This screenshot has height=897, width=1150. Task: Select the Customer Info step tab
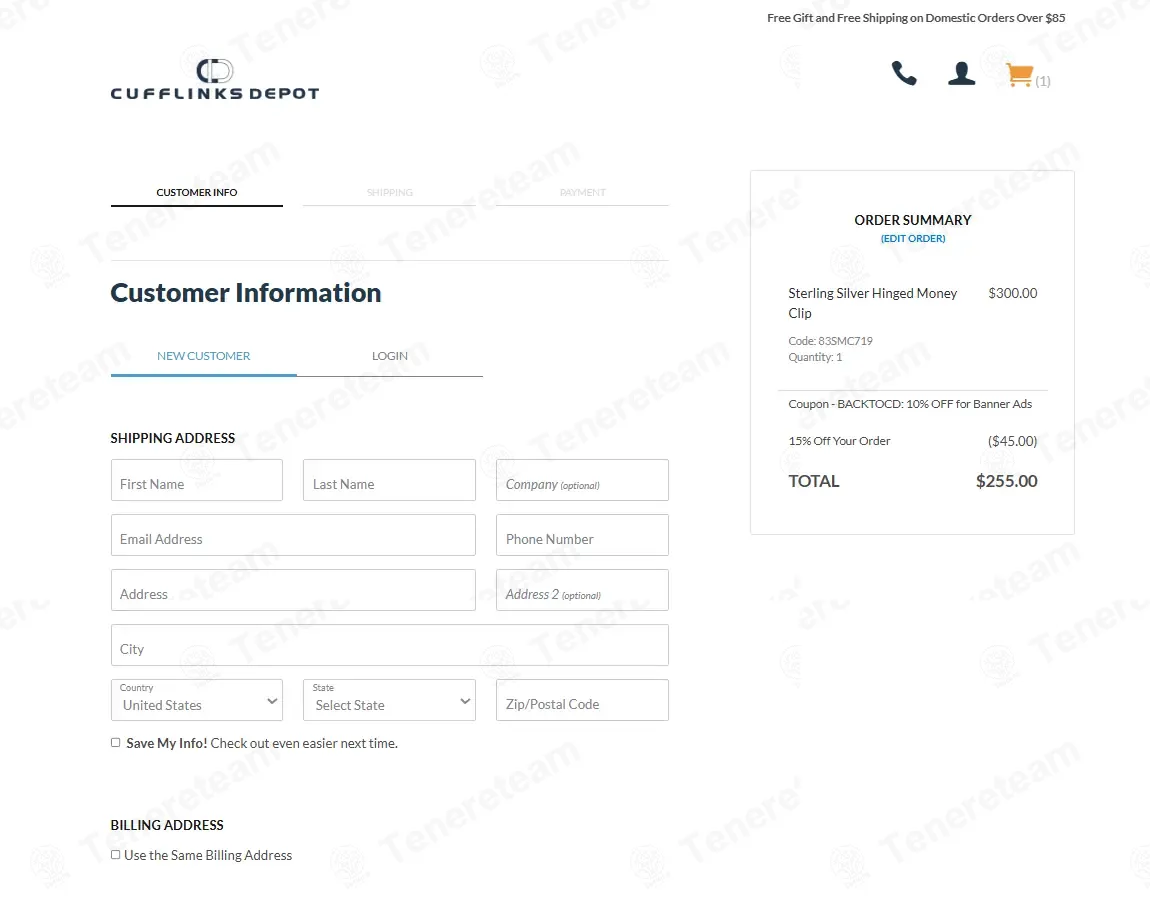click(x=197, y=192)
